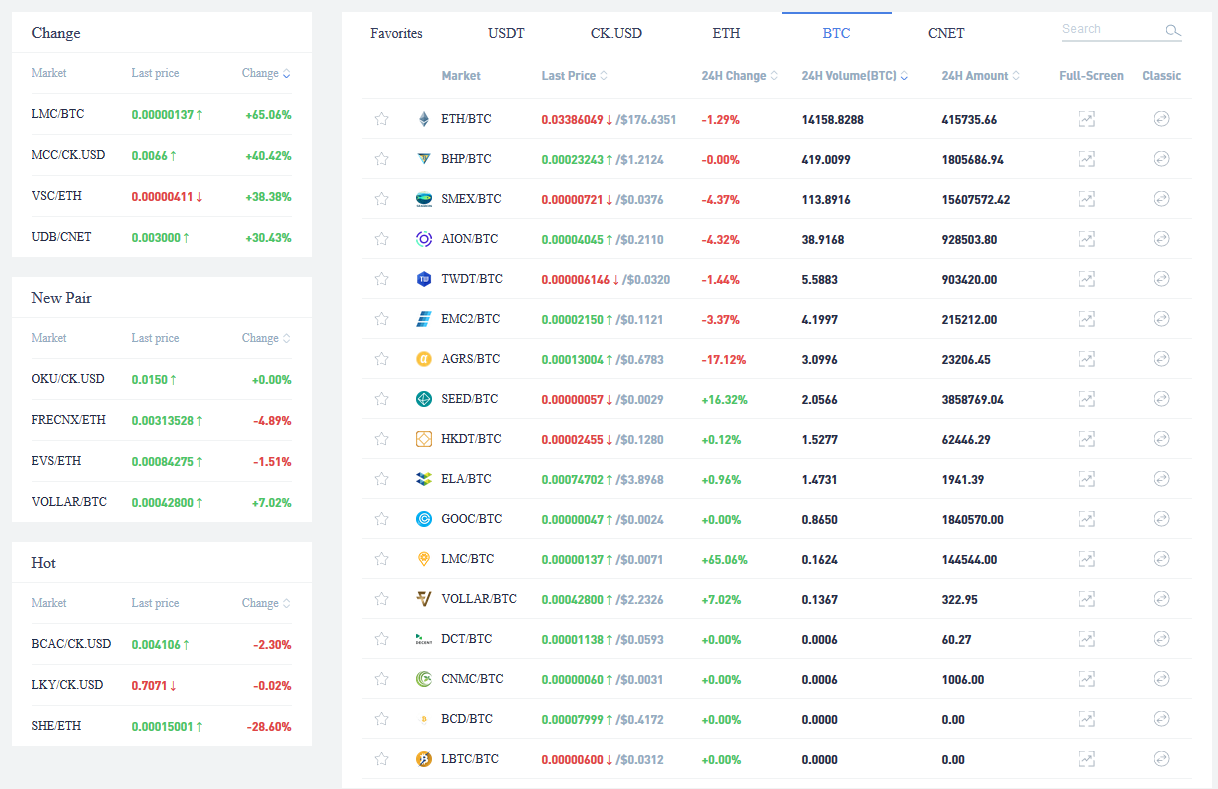Sort the Change panel by Change
The width and height of the screenshot is (1218, 789).
[266, 73]
